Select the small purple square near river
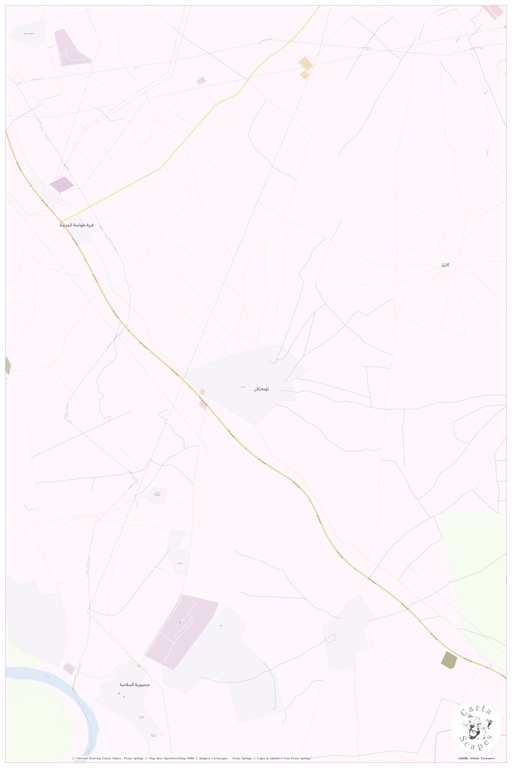Screen dimensions: 512x768 pos(69,668)
